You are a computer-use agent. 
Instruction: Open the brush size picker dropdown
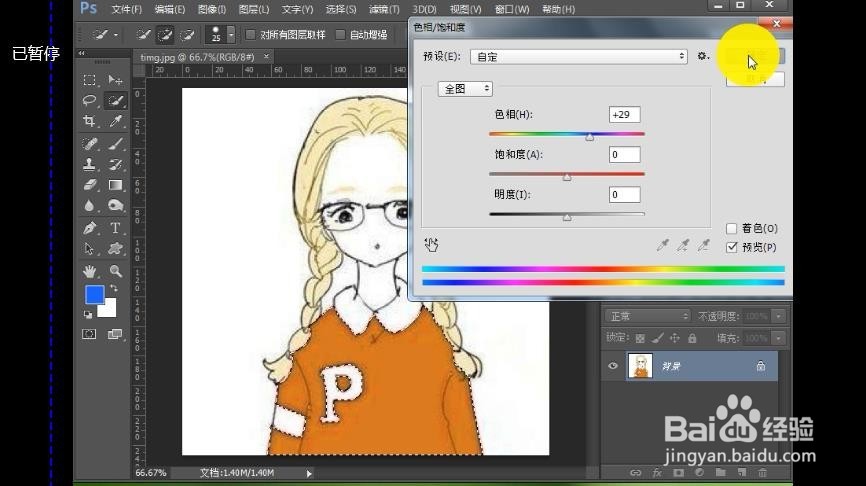[x=231, y=35]
